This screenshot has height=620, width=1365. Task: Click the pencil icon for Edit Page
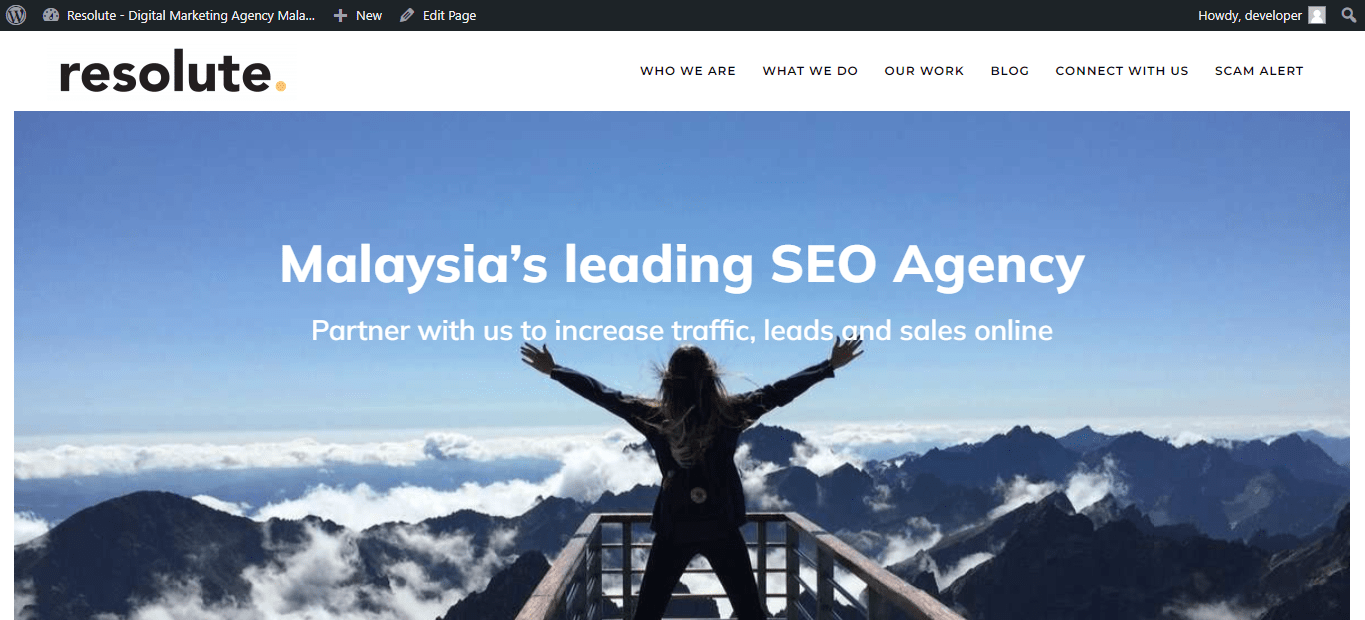click(x=407, y=15)
